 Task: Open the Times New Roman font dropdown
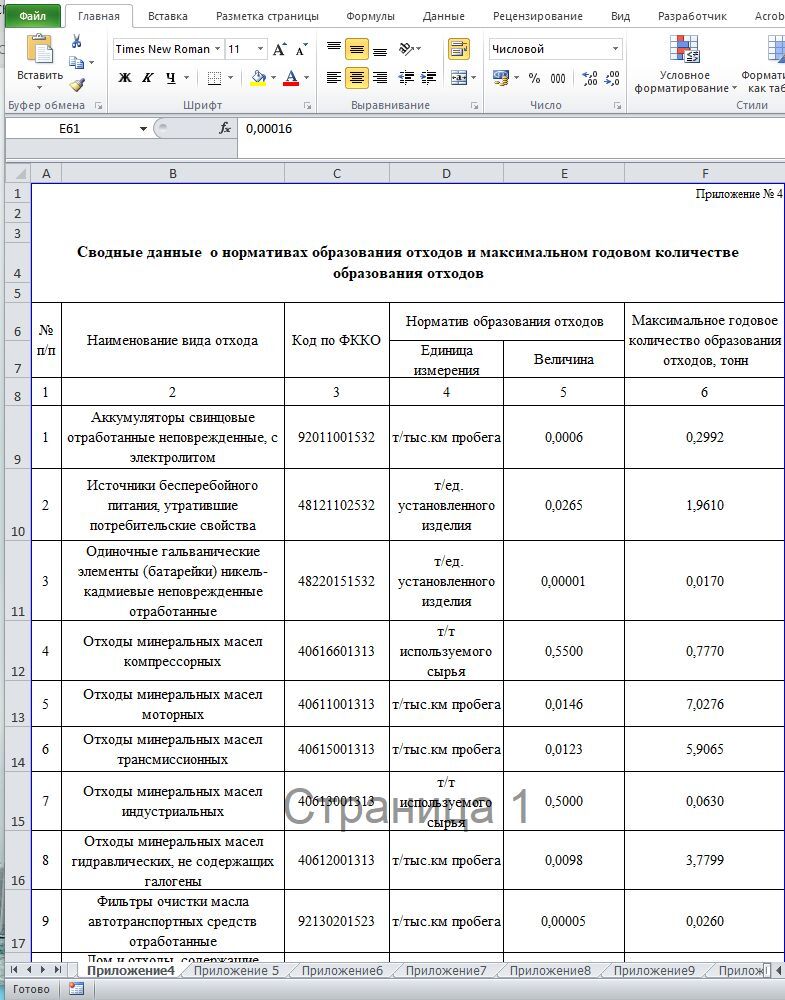click(217, 49)
